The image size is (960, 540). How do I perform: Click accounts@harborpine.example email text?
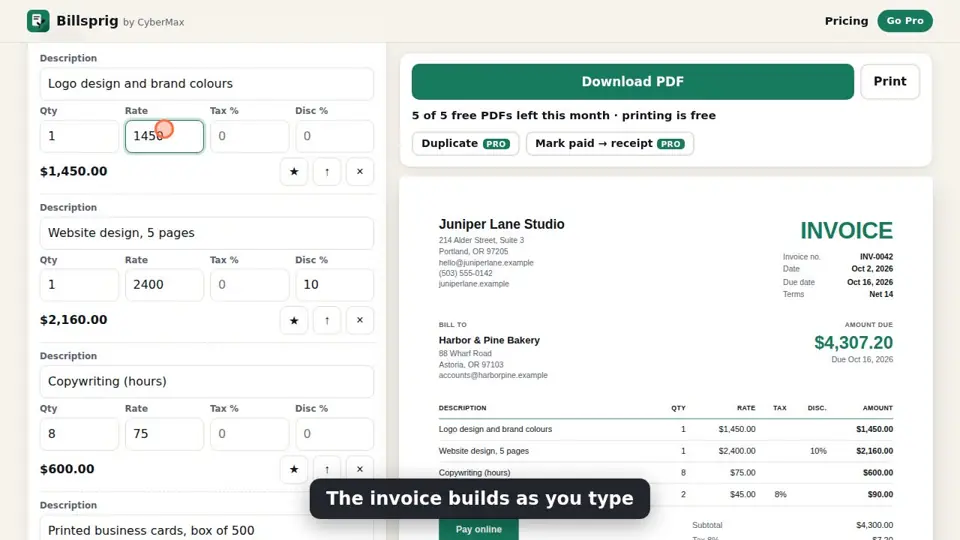point(493,375)
